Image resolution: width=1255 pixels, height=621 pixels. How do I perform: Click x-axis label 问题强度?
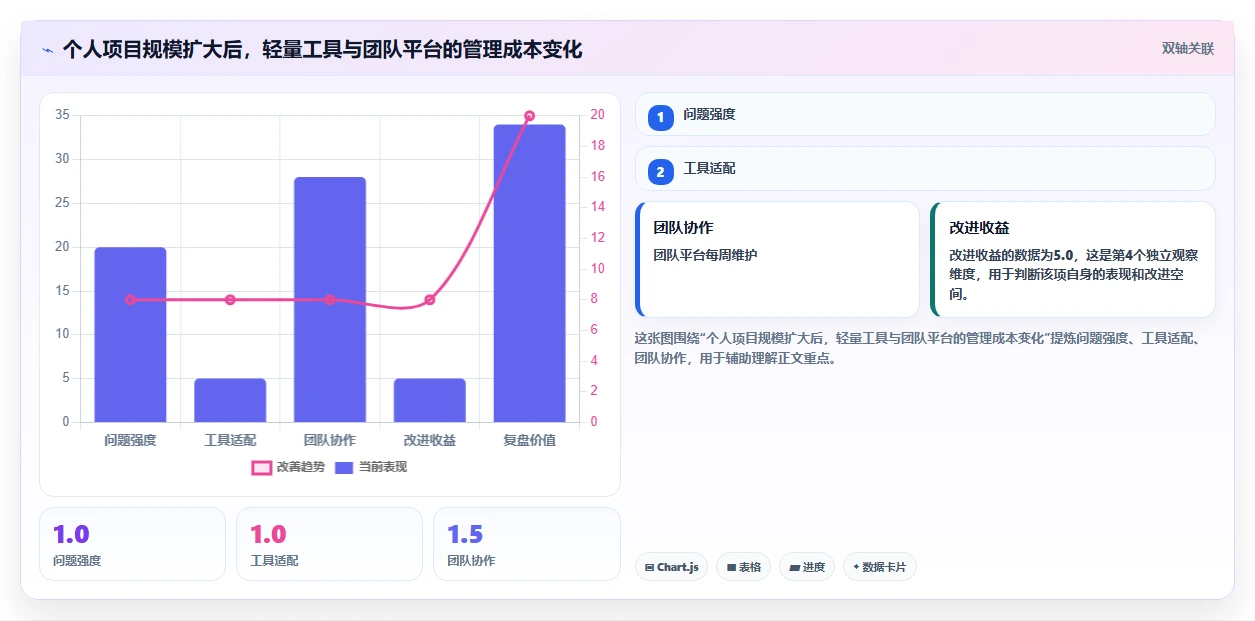tap(130, 440)
